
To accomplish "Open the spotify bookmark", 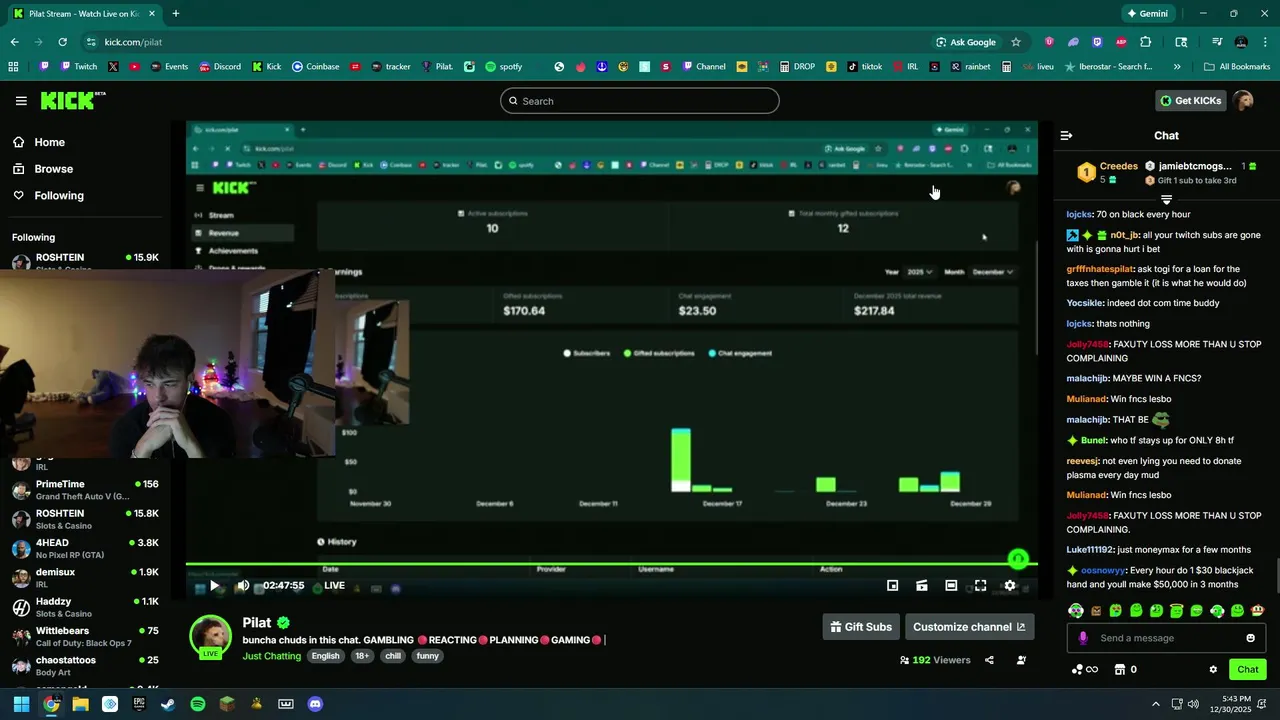I will coord(504,67).
